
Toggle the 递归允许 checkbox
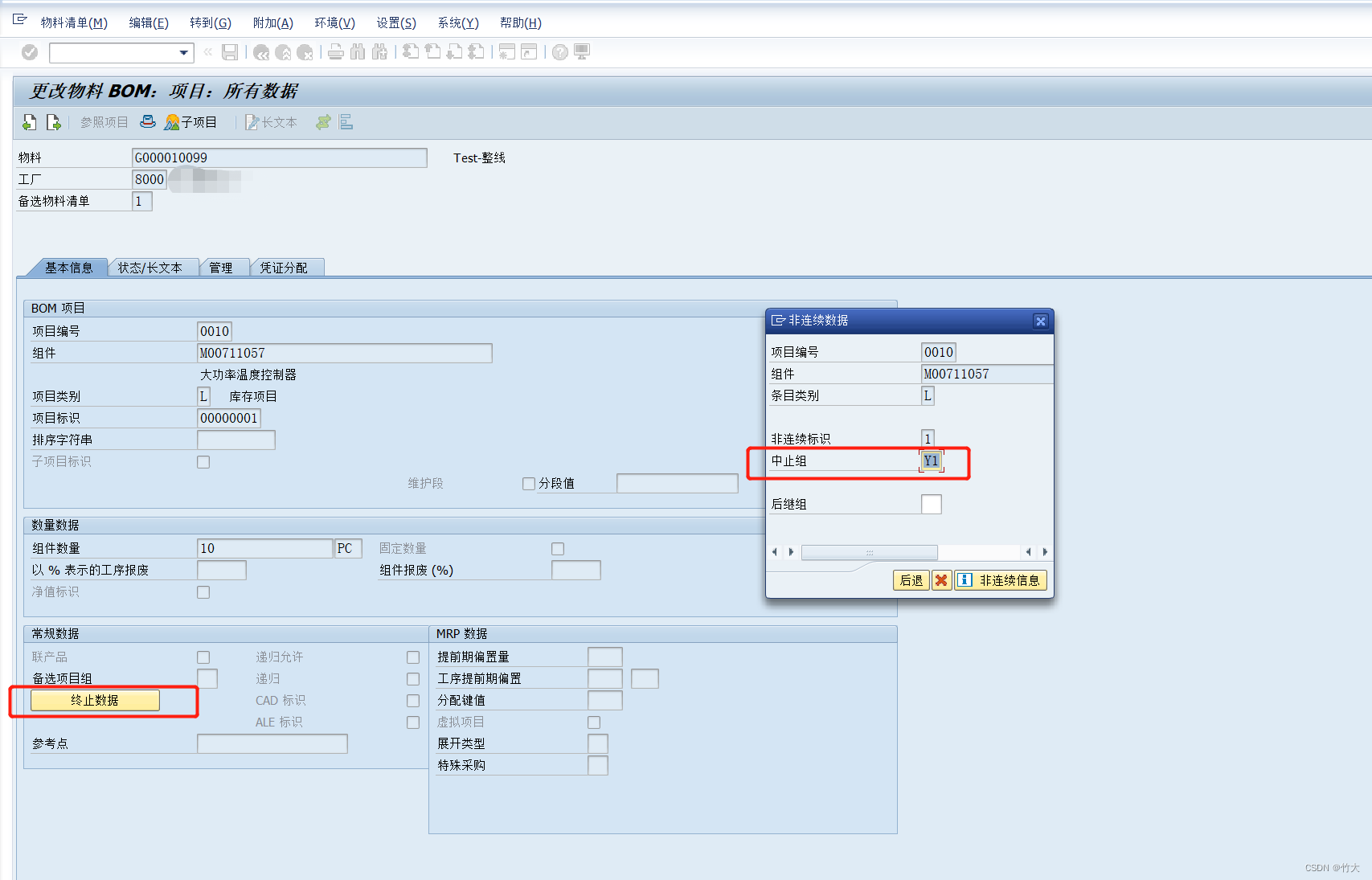coord(413,657)
